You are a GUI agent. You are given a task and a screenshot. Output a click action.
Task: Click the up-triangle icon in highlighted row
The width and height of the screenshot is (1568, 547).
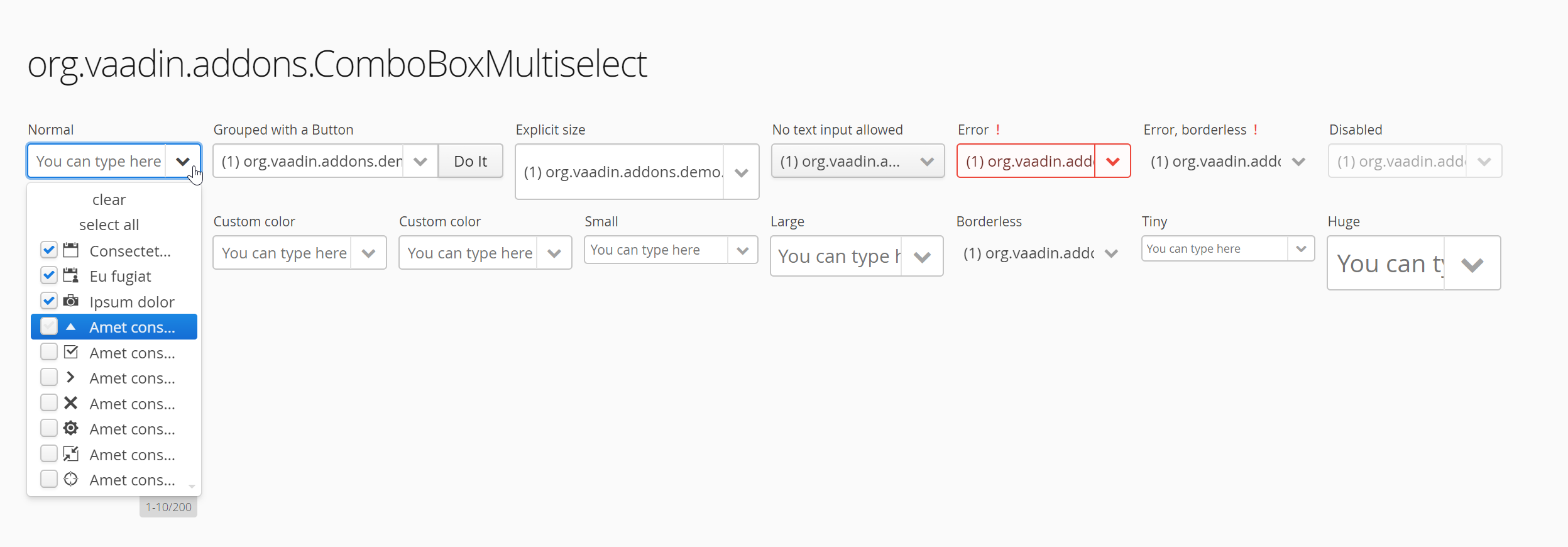(x=71, y=327)
